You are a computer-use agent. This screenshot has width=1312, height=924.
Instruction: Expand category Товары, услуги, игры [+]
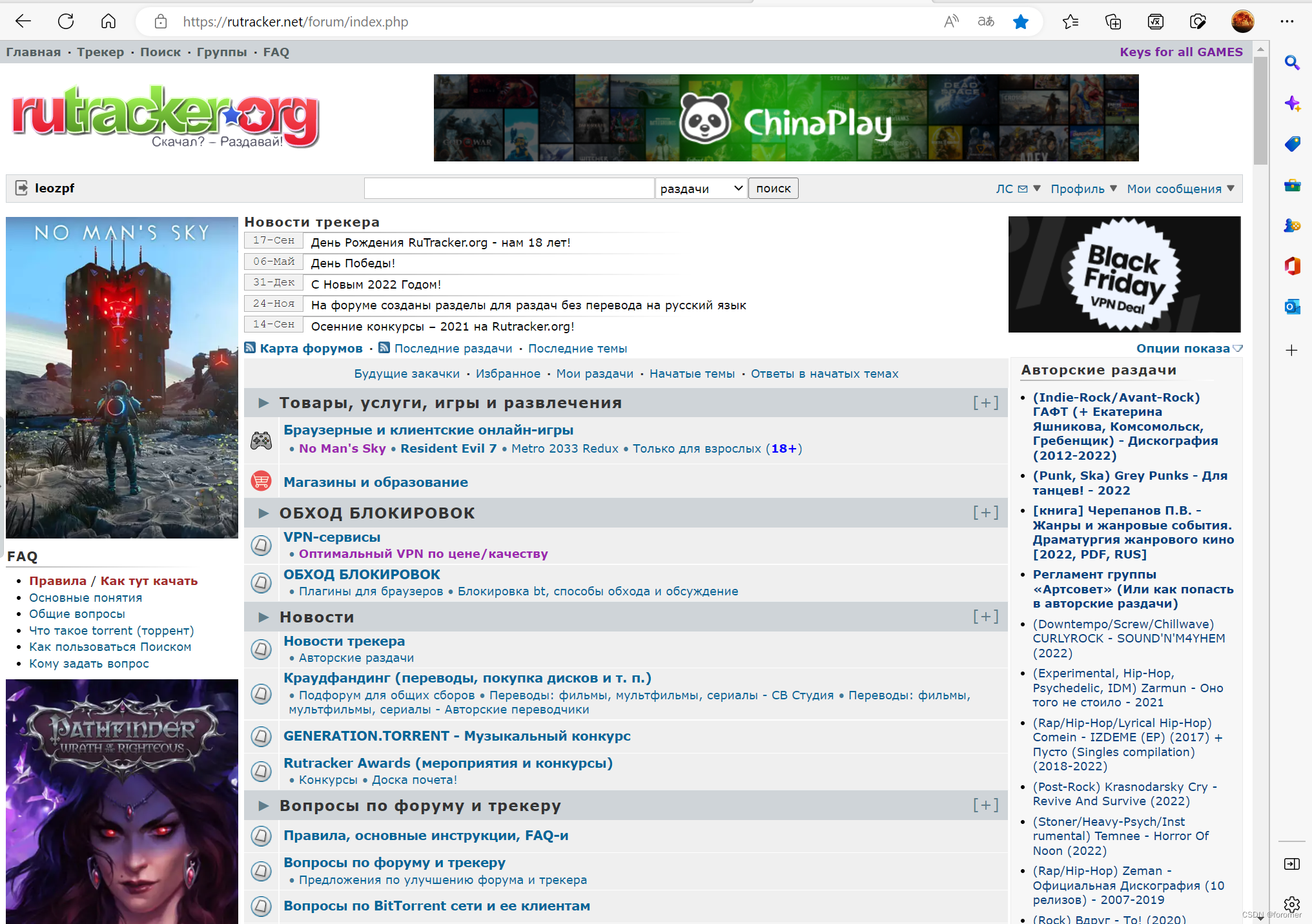coord(985,402)
